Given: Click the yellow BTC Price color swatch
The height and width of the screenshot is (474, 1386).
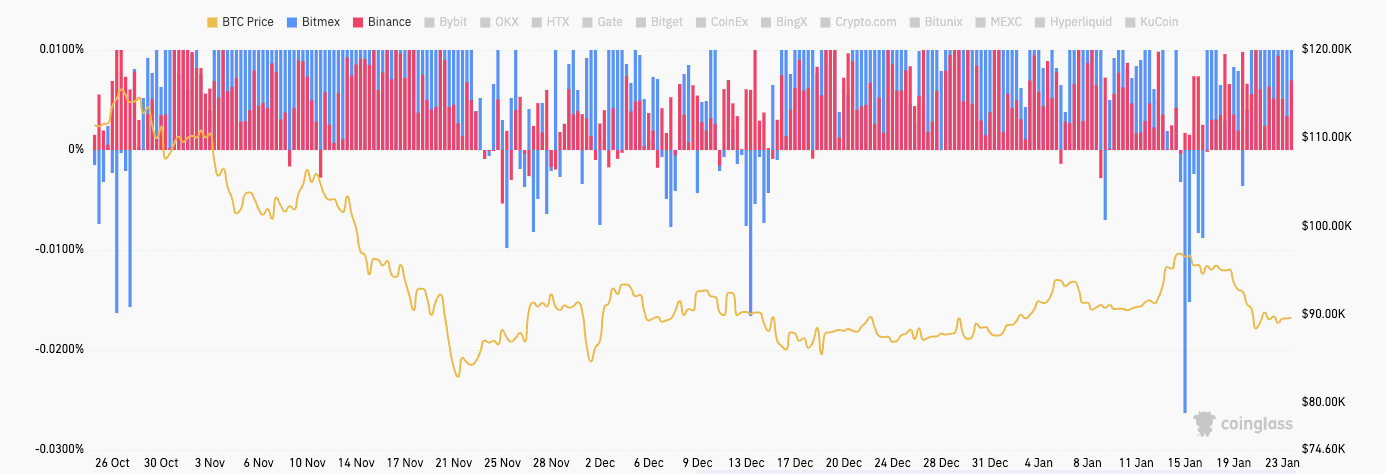Looking at the screenshot, I should tap(211, 22).
